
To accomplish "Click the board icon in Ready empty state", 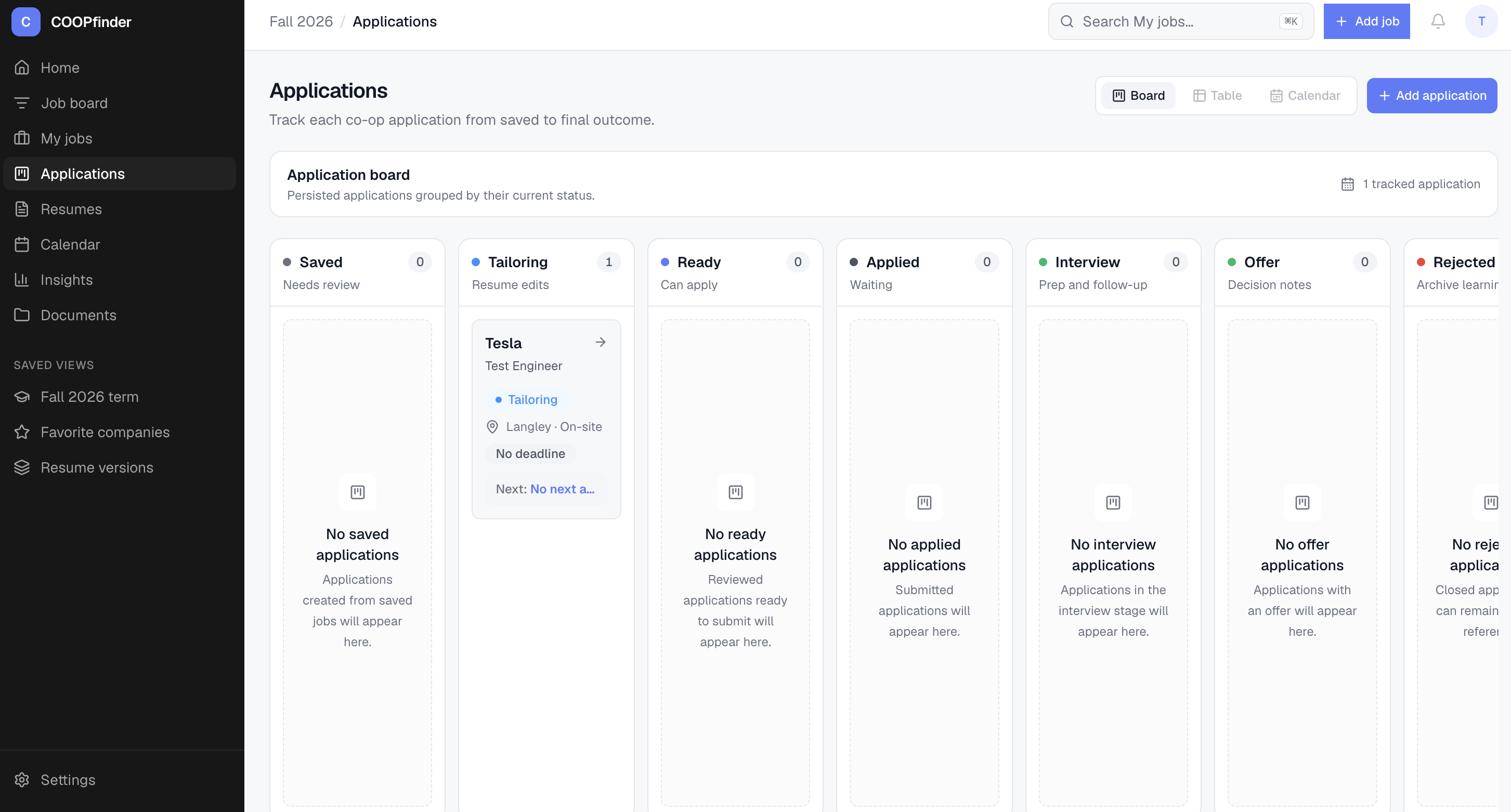I will point(735,492).
